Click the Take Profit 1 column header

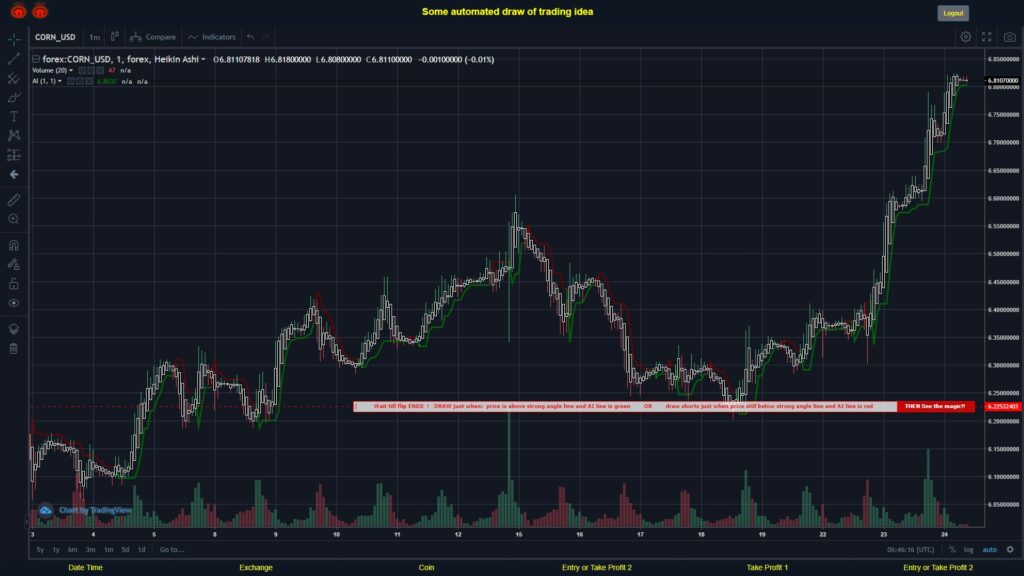[767, 568]
